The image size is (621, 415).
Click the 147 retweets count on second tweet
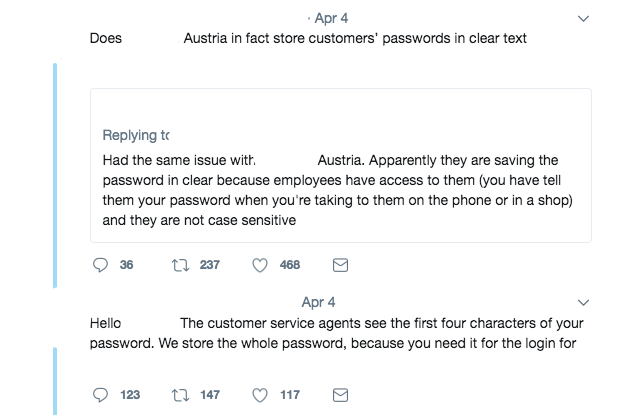click(209, 395)
